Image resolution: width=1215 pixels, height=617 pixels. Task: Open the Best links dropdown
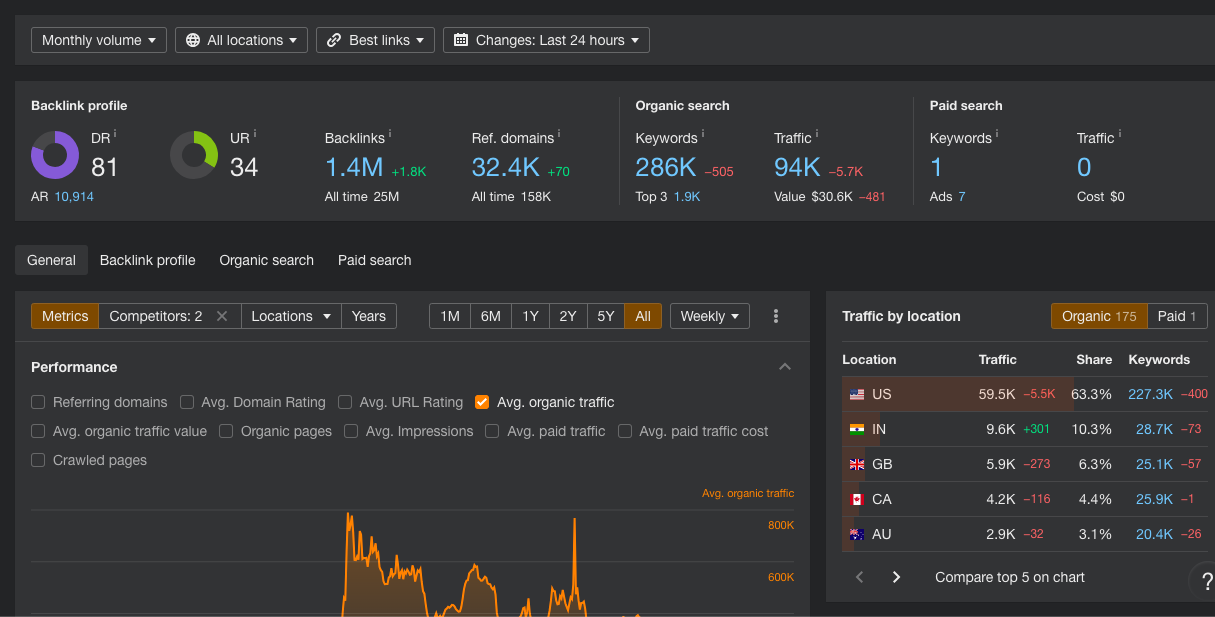(375, 40)
